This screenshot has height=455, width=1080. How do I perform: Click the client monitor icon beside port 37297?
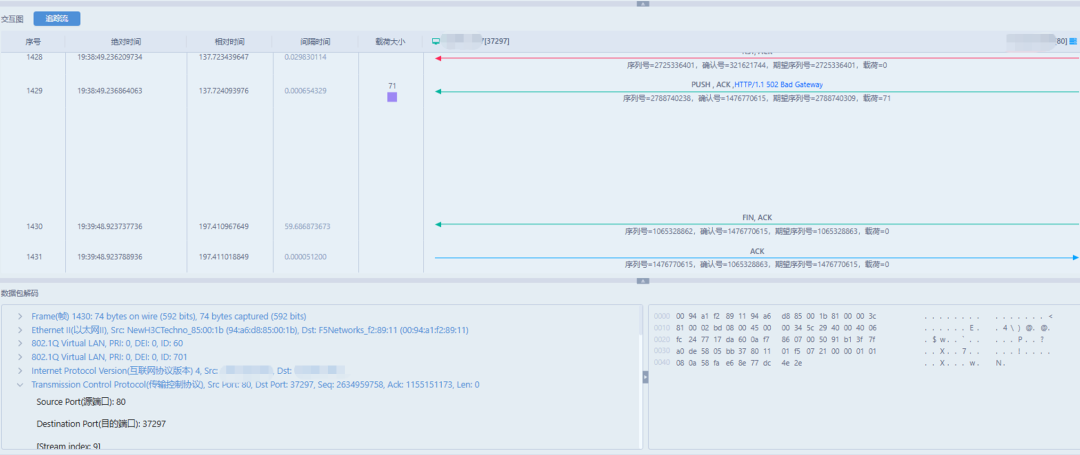tap(435, 41)
